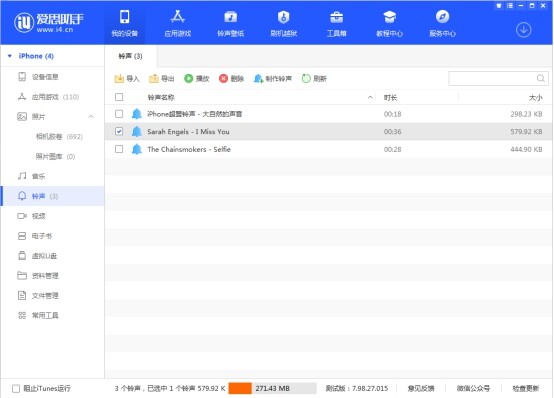The width and height of the screenshot is (554, 398).
Task: Open 文件管理 file management in sidebar
Action: click(38, 295)
